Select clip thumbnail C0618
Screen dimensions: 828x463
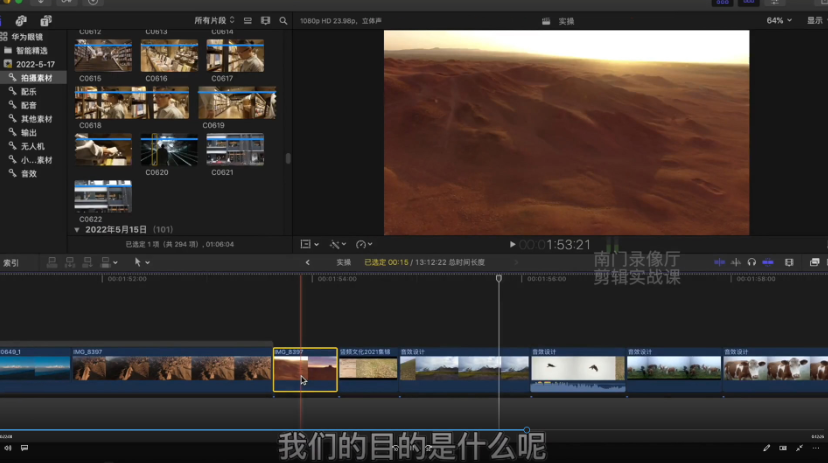point(131,102)
